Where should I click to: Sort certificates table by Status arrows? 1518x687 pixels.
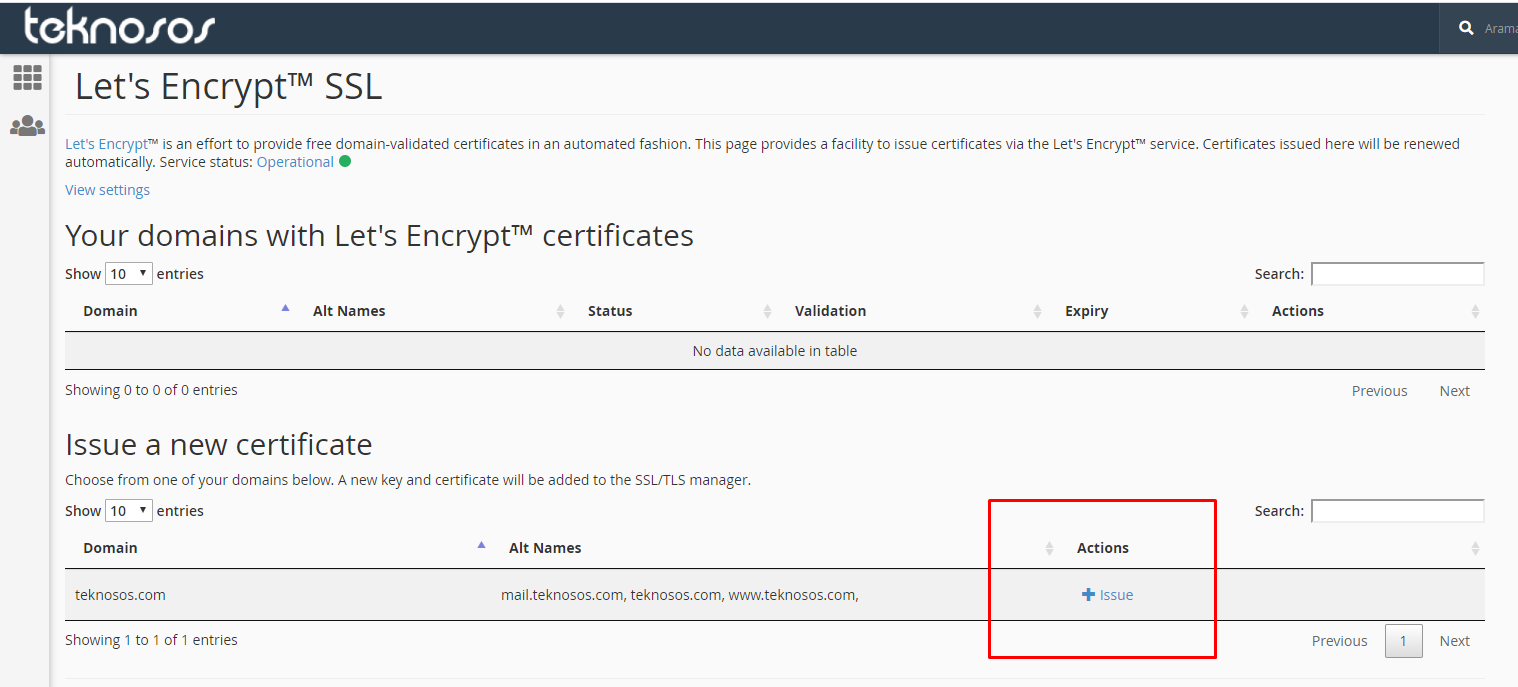767,311
